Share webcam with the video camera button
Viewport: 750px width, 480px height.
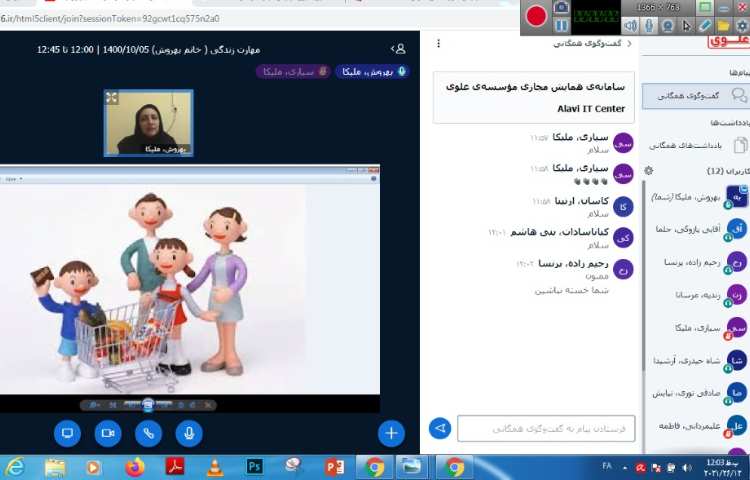[108, 433]
